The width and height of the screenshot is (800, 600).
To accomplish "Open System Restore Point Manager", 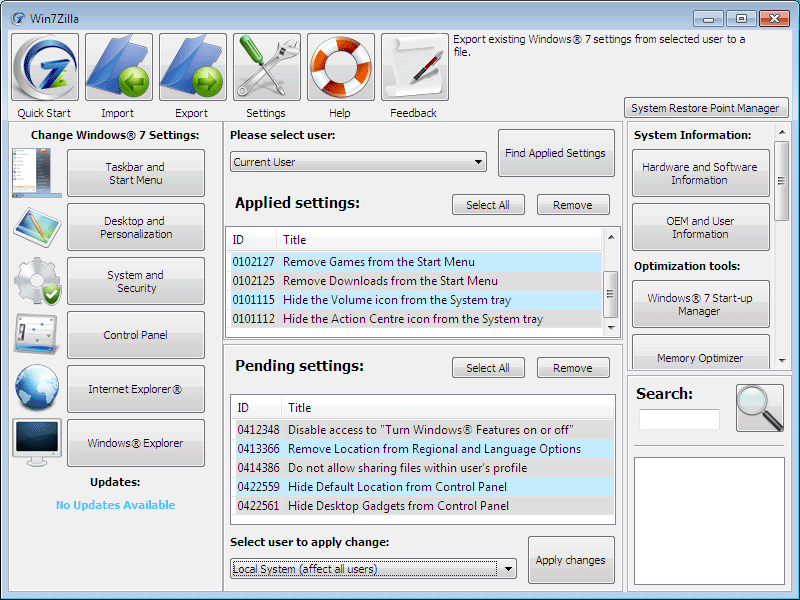I will tap(706, 108).
